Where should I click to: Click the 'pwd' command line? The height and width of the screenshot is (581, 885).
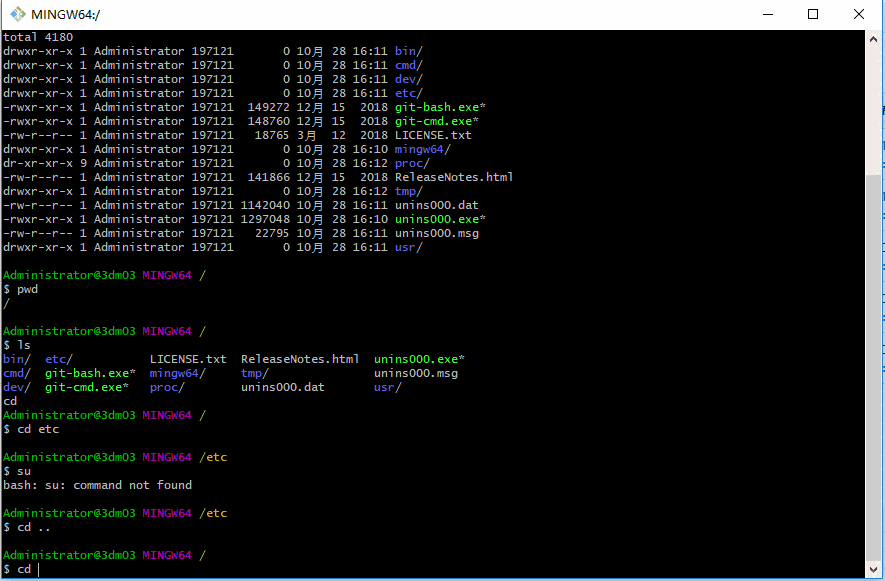27,289
